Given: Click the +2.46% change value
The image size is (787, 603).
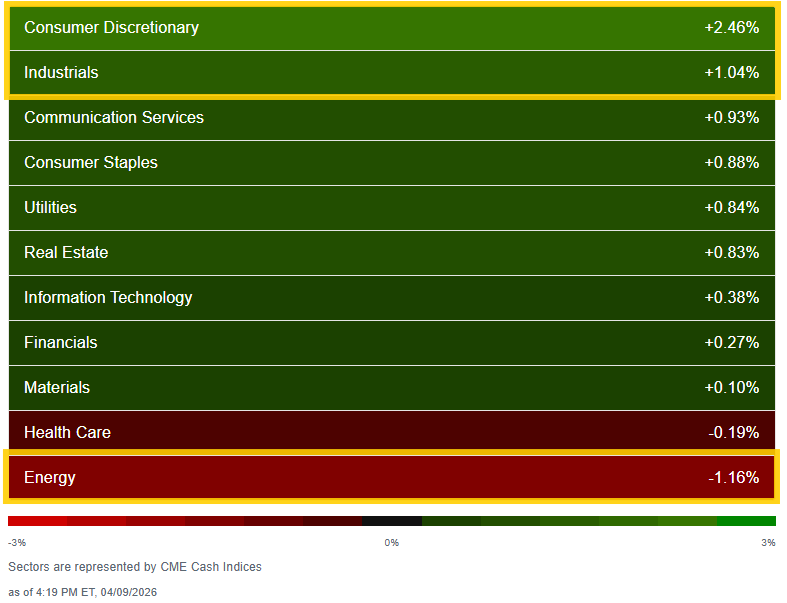Looking at the screenshot, I should pyautogui.click(x=732, y=28).
